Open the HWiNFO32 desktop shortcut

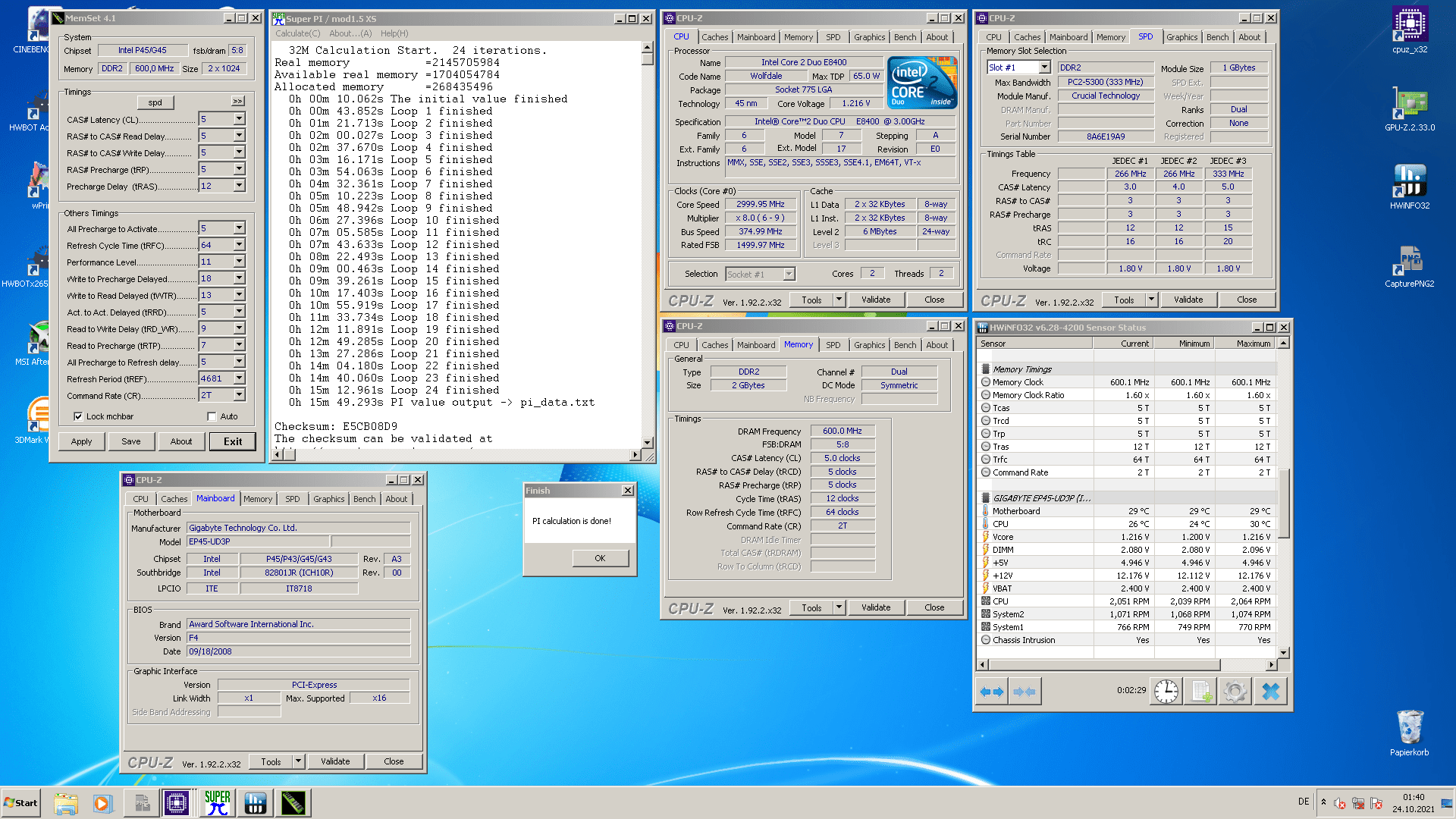coord(1409,187)
